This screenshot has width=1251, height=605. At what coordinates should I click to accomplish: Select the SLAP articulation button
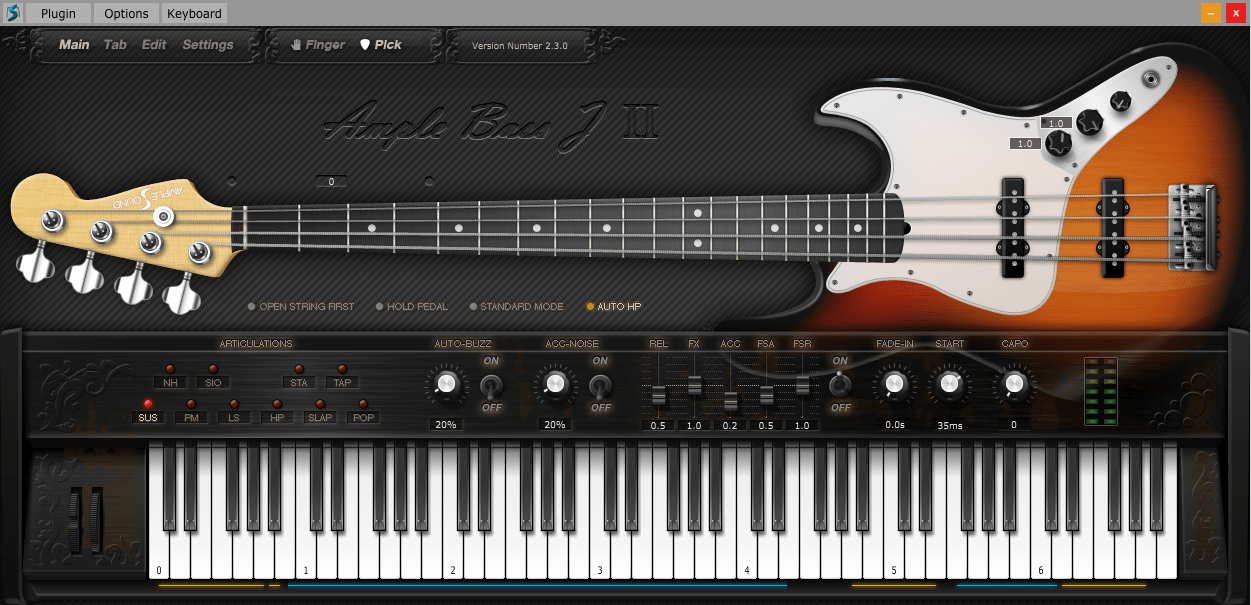point(320,417)
